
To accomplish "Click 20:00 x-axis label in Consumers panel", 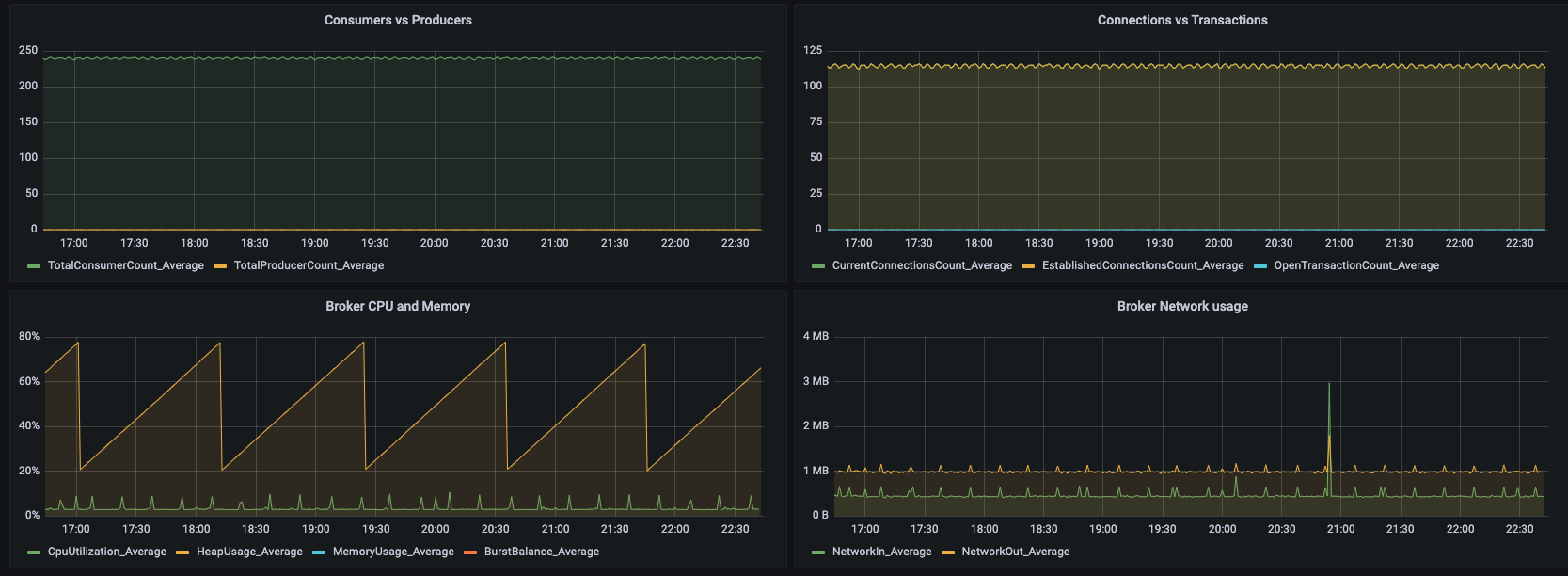I will pyautogui.click(x=434, y=243).
